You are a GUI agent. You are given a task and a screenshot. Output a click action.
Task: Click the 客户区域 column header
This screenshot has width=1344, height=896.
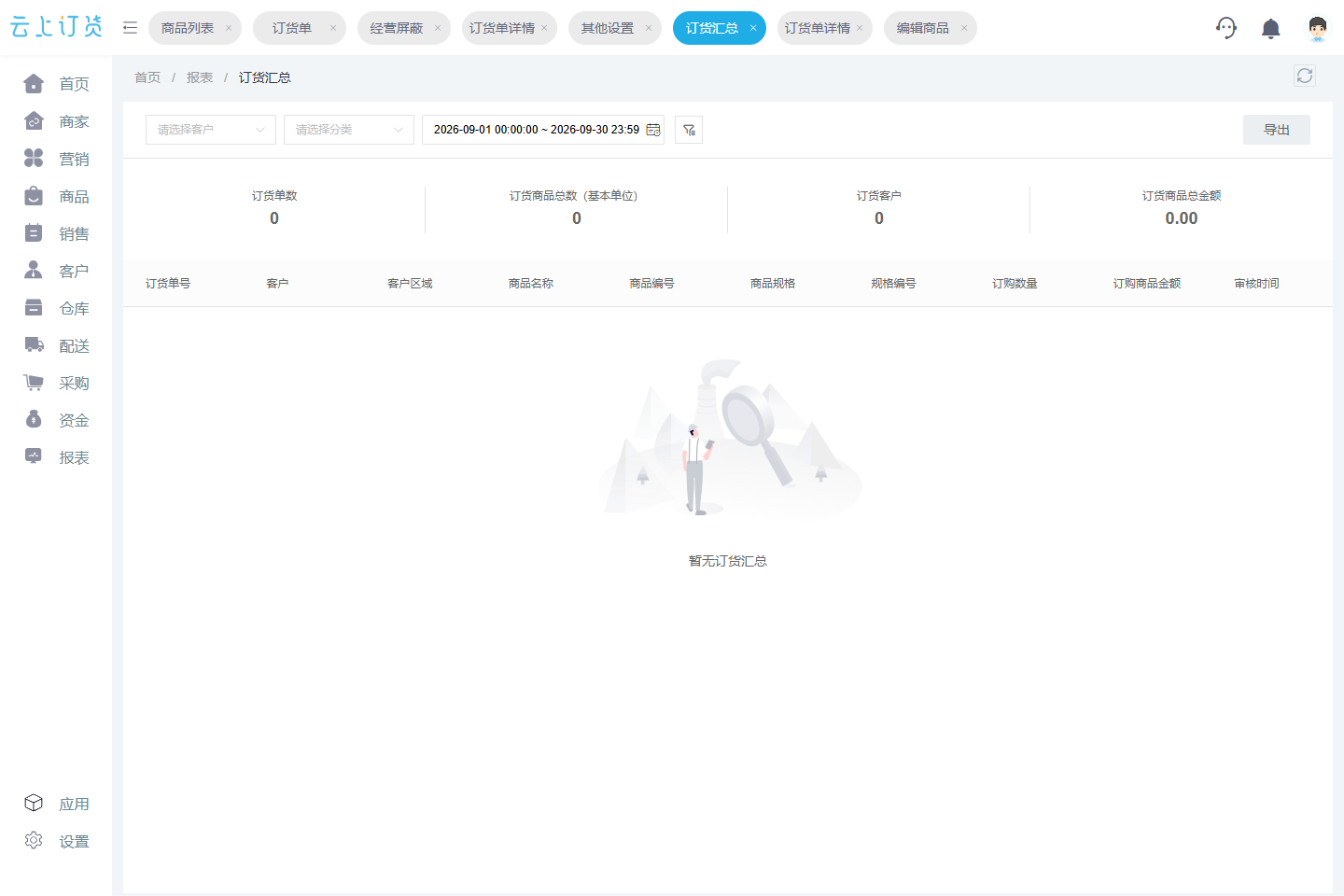[x=410, y=284]
